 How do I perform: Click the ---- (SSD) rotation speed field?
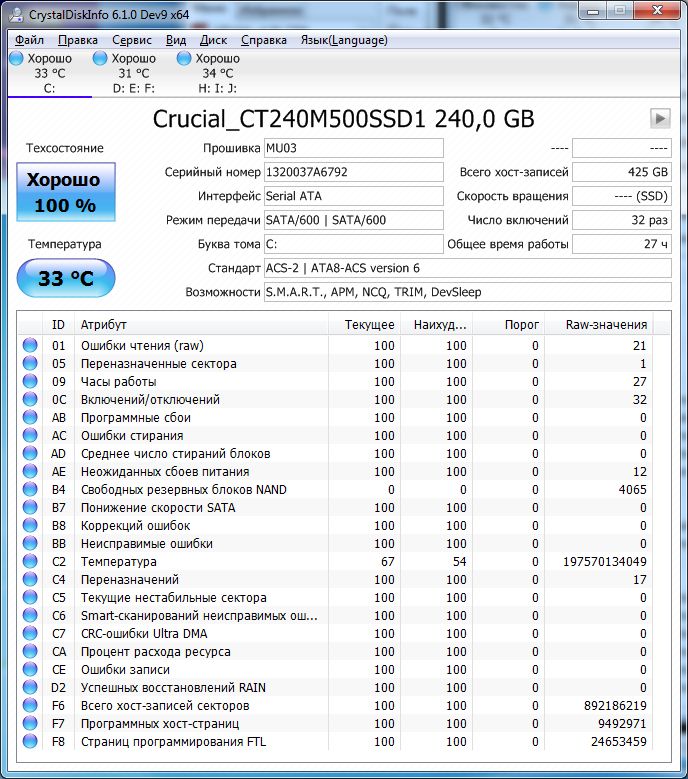[x=622, y=196]
